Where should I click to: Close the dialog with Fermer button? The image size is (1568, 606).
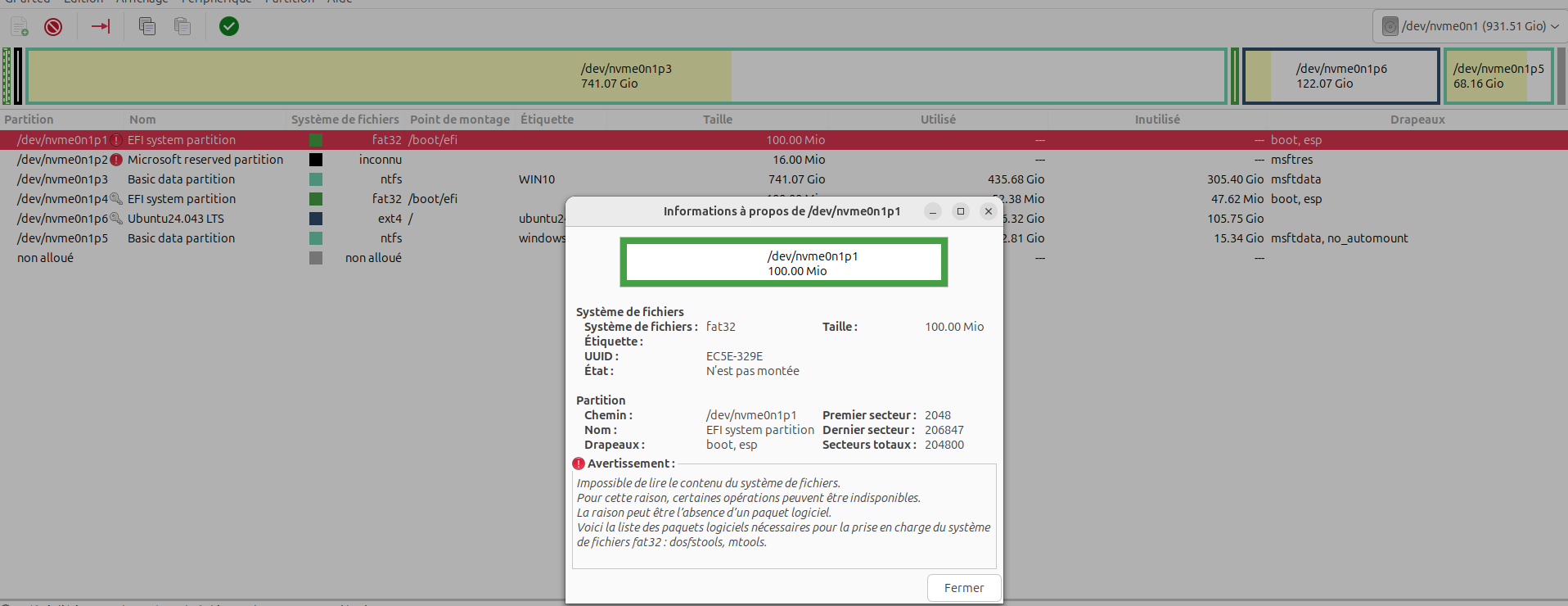pos(964,588)
